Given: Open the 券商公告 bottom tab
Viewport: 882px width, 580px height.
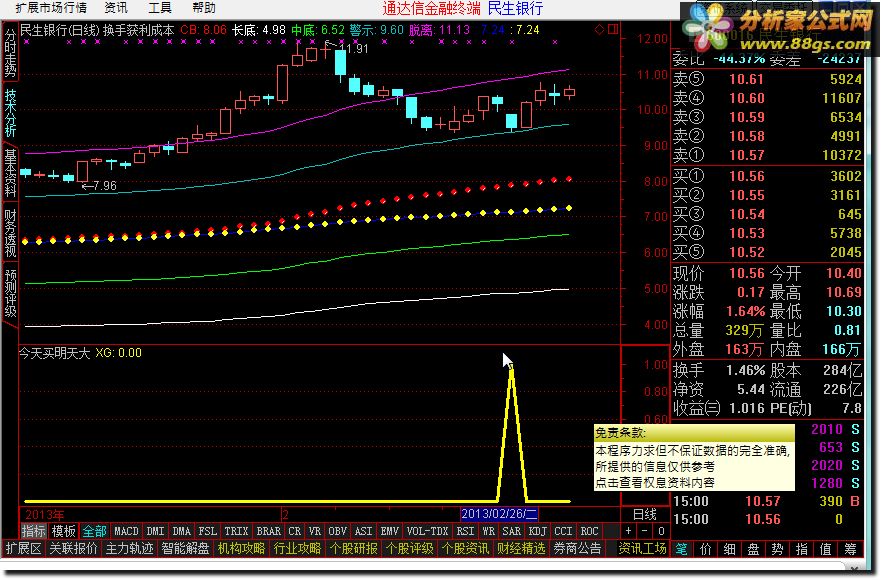Looking at the screenshot, I should 577,548.
